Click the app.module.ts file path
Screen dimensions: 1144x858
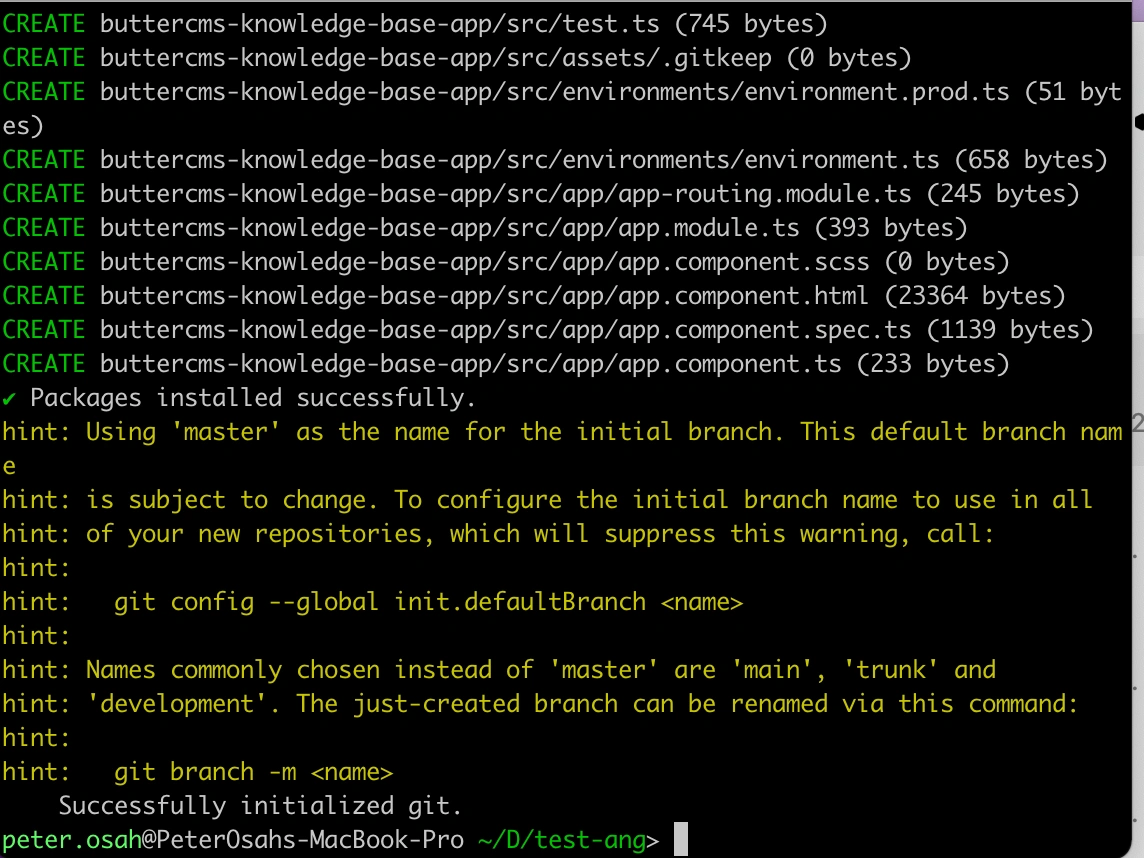(x=450, y=228)
